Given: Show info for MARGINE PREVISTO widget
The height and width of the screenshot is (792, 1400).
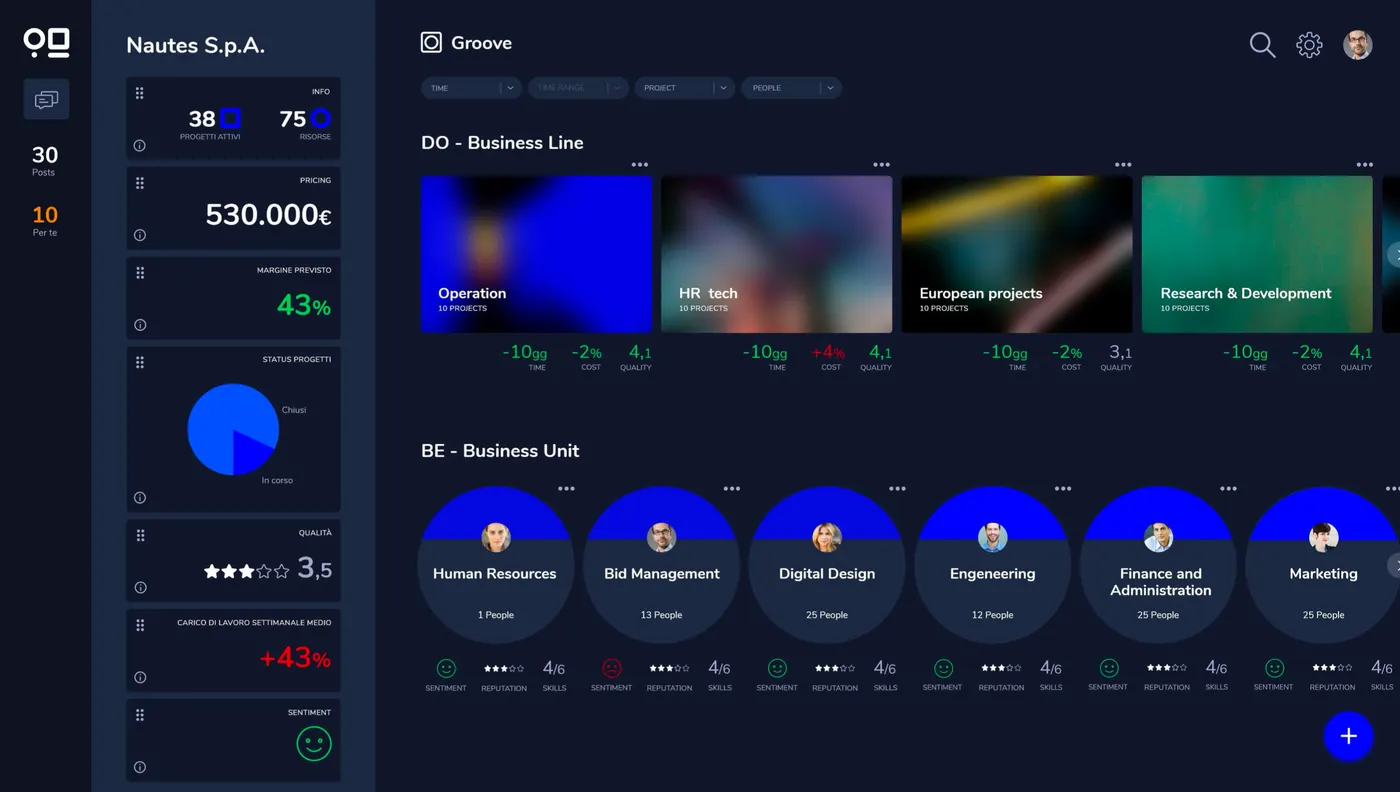Looking at the screenshot, I should [x=140, y=325].
